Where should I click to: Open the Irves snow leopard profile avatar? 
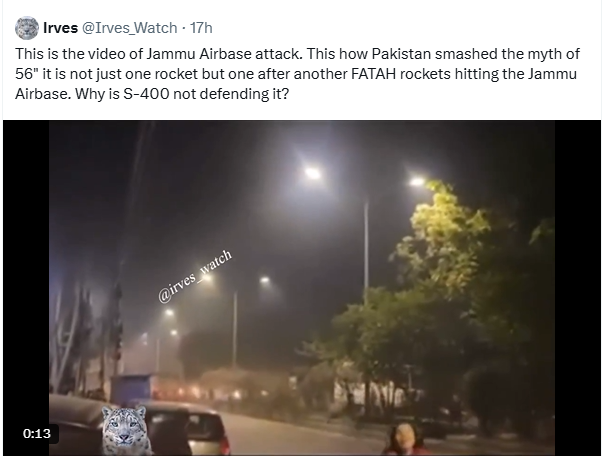pos(27,28)
